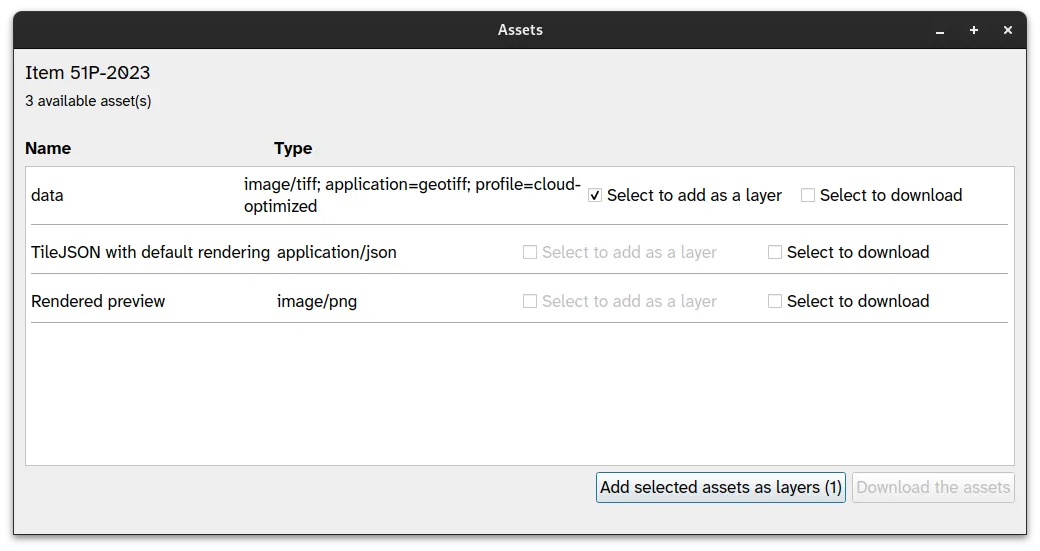Click the 'Type' column header
The image size is (1040, 551).
[x=293, y=148]
